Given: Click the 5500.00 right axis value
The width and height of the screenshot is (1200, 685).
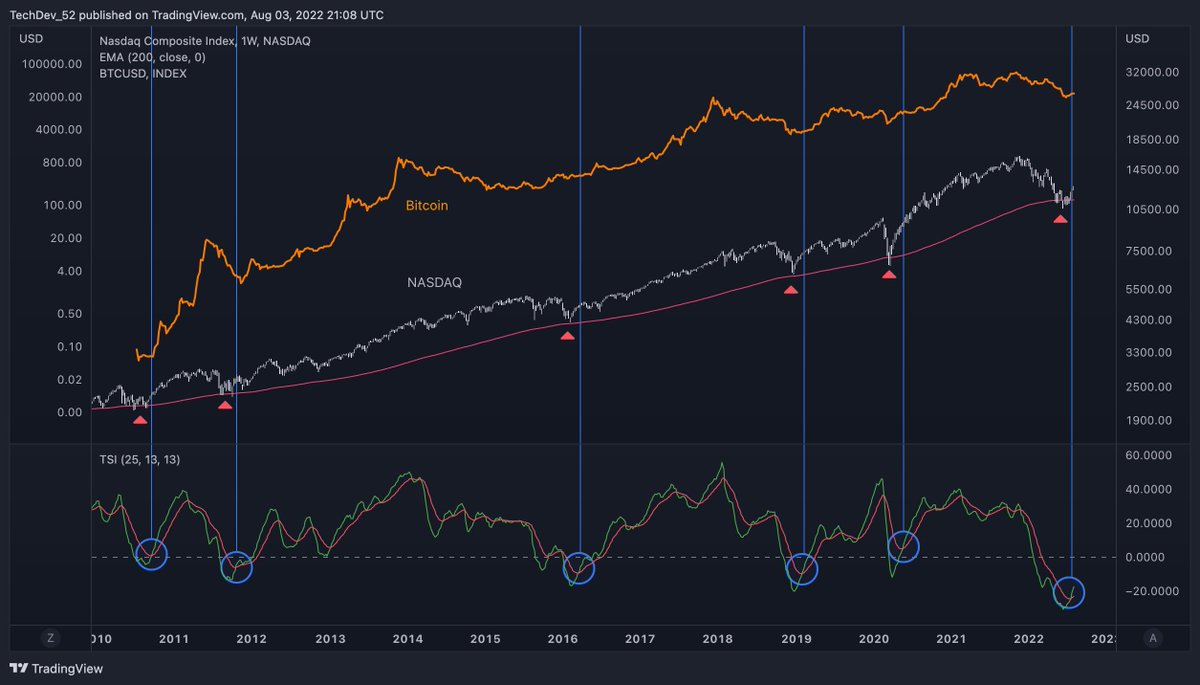Looking at the screenshot, I should (x=1146, y=289).
